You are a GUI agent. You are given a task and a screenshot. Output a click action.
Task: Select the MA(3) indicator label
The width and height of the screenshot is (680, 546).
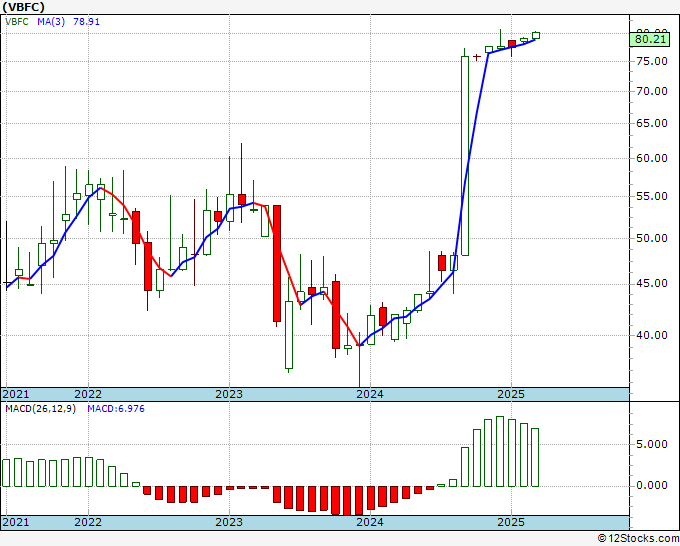click(51, 22)
